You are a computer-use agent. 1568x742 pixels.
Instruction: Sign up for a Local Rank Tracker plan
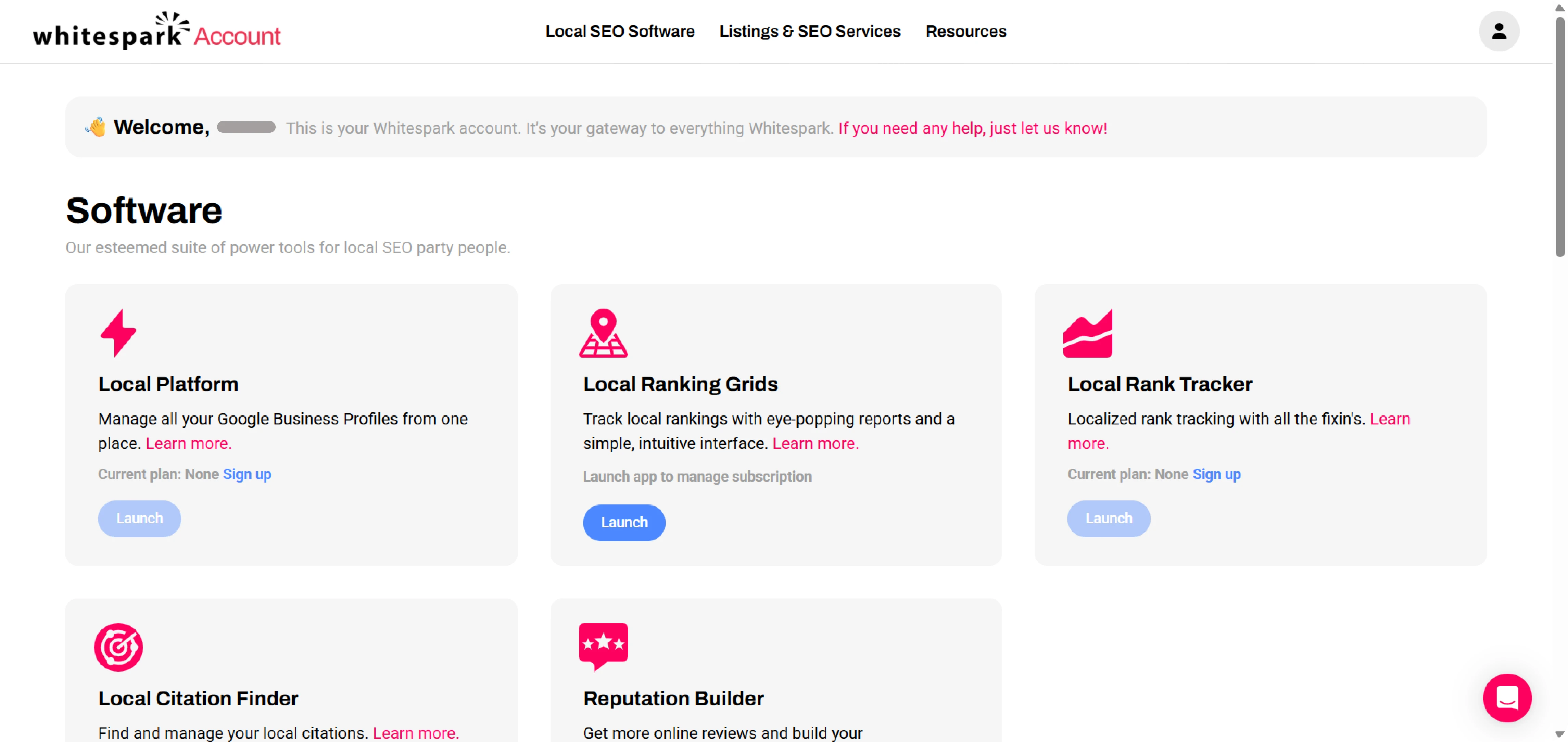coord(1217,474)
